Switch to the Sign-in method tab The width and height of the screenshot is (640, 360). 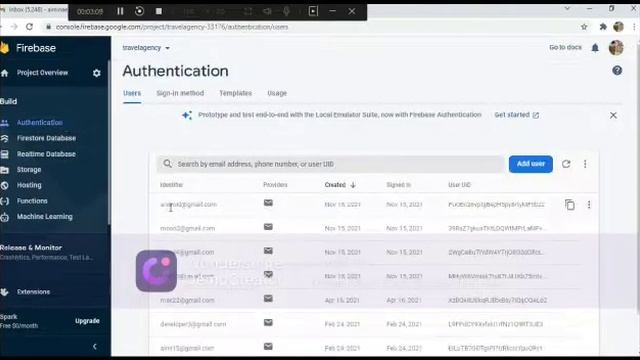click(180, 93)
